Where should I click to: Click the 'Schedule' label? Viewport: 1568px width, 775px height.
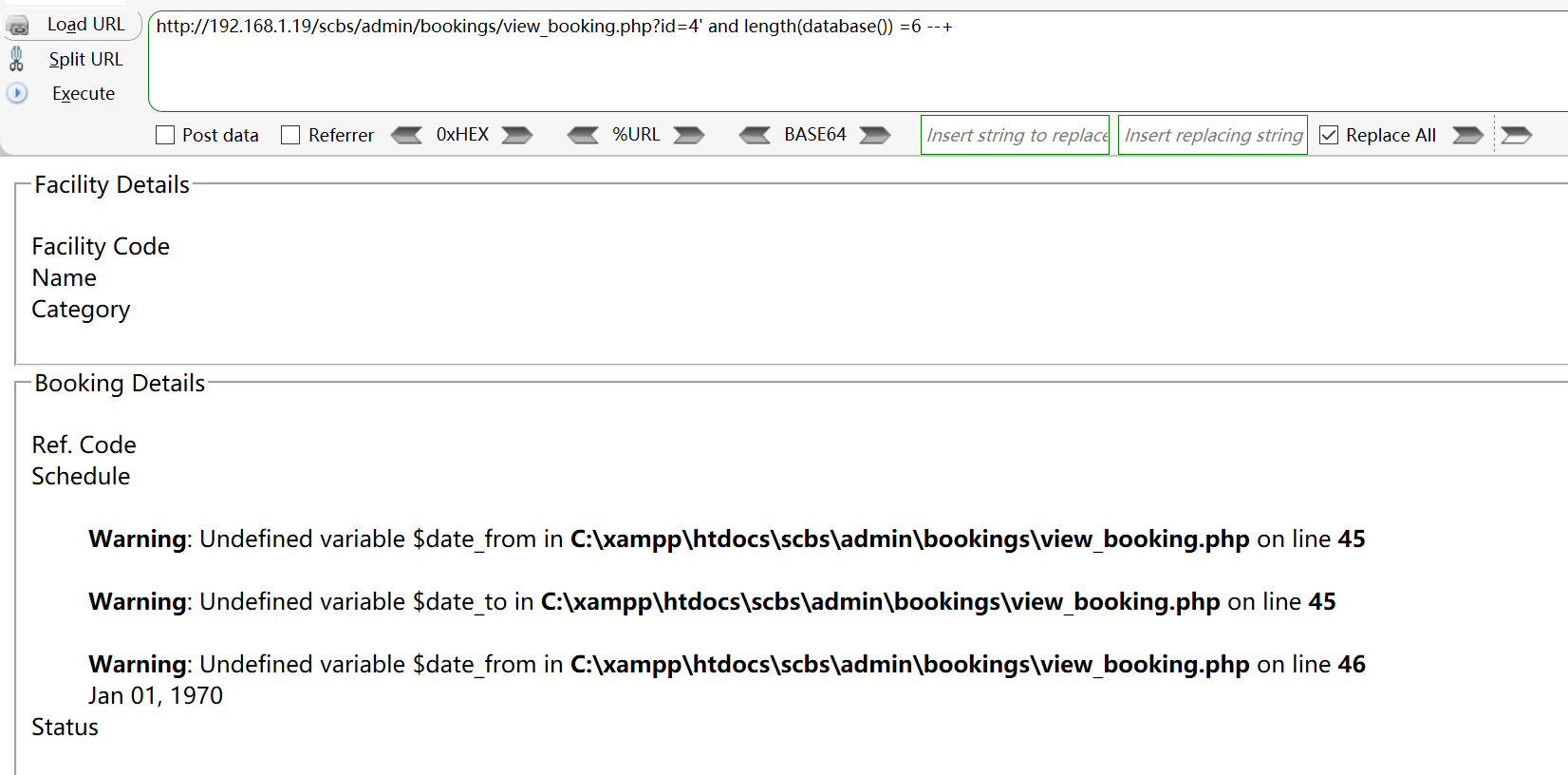[81, 476]
